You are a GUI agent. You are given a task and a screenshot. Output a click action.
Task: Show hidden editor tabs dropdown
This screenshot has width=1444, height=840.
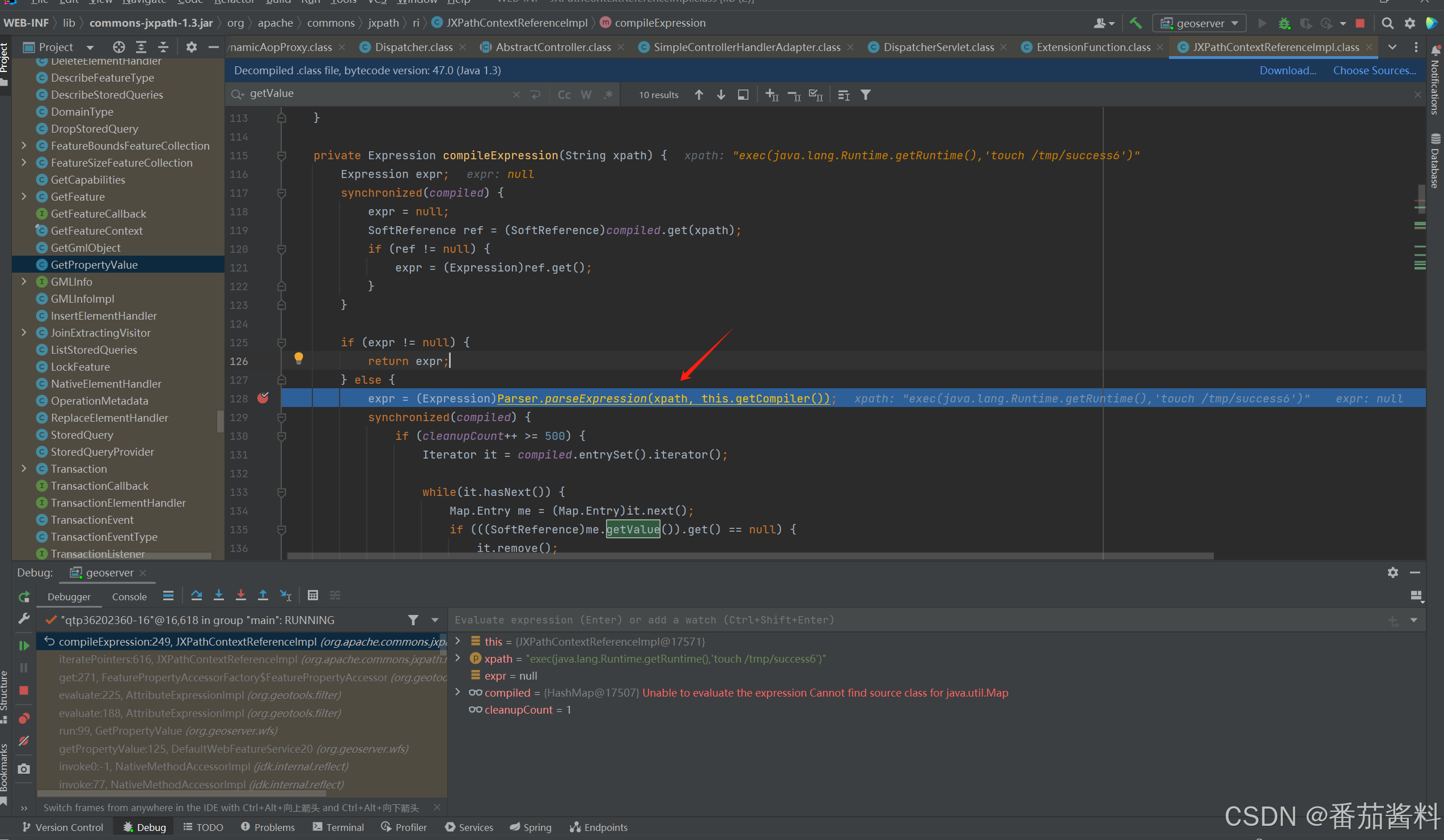pos(1392,47)
